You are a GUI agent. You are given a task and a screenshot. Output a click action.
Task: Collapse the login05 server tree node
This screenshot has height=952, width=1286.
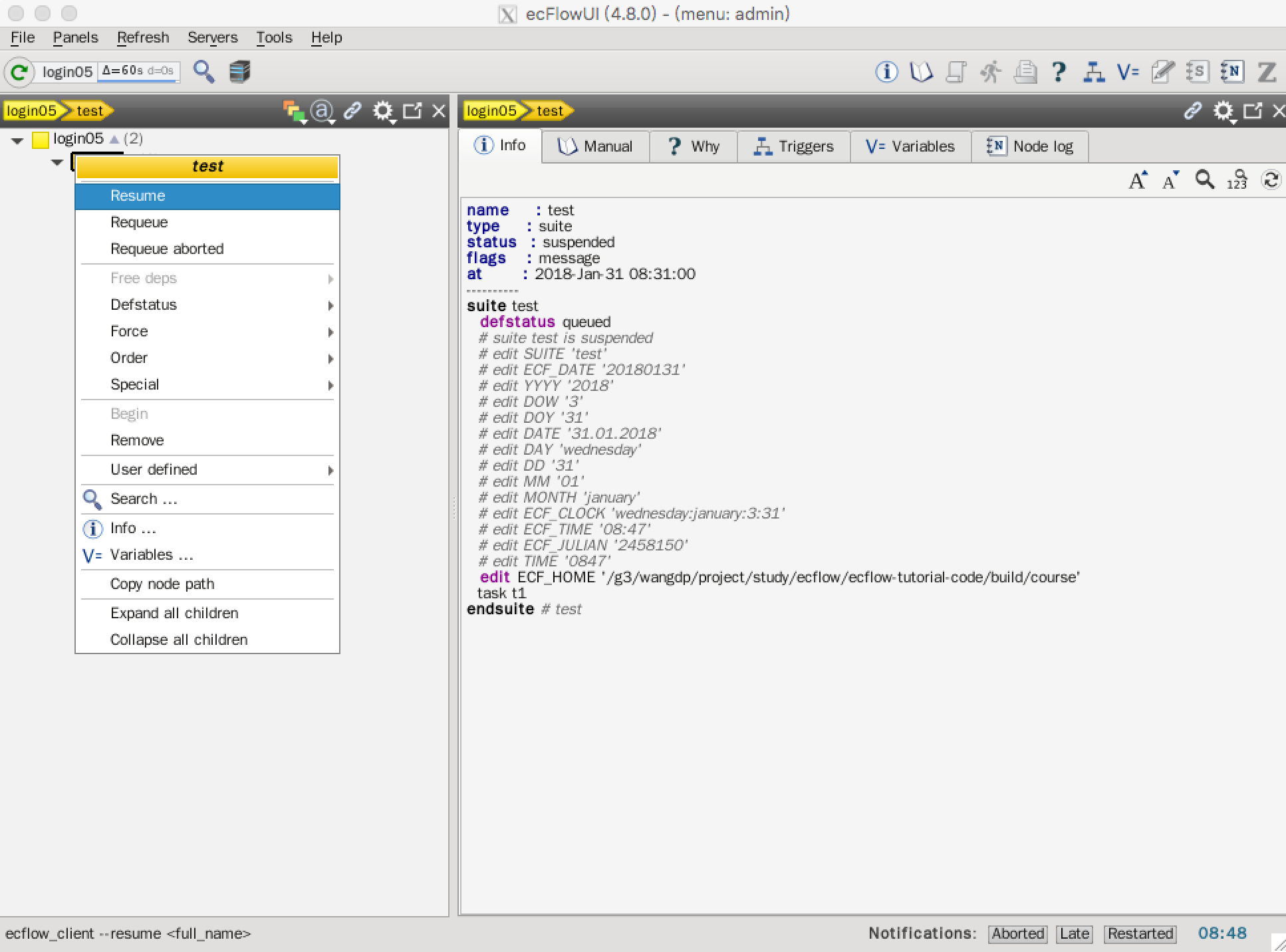click(x=18, y=140)
